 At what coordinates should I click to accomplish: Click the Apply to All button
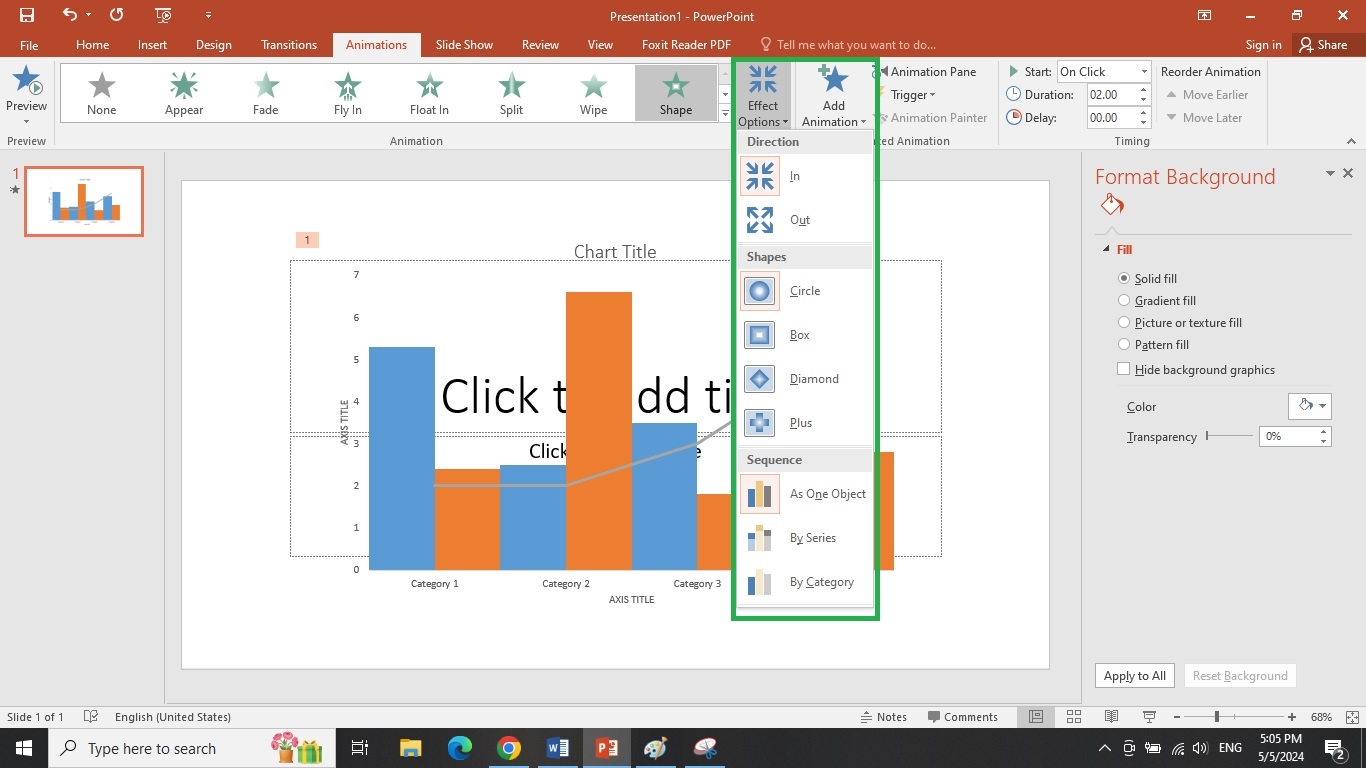click(1134, 676)
